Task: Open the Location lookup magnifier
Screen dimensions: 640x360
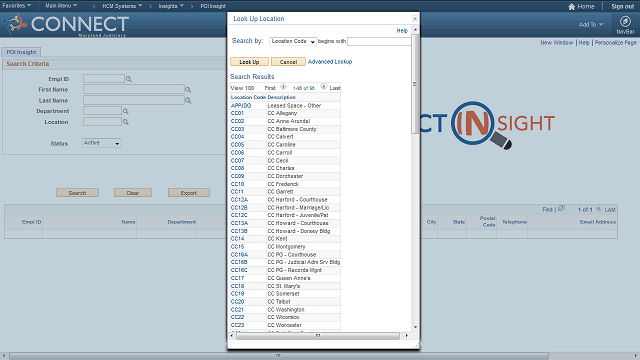Action: [x=126, y=122]
